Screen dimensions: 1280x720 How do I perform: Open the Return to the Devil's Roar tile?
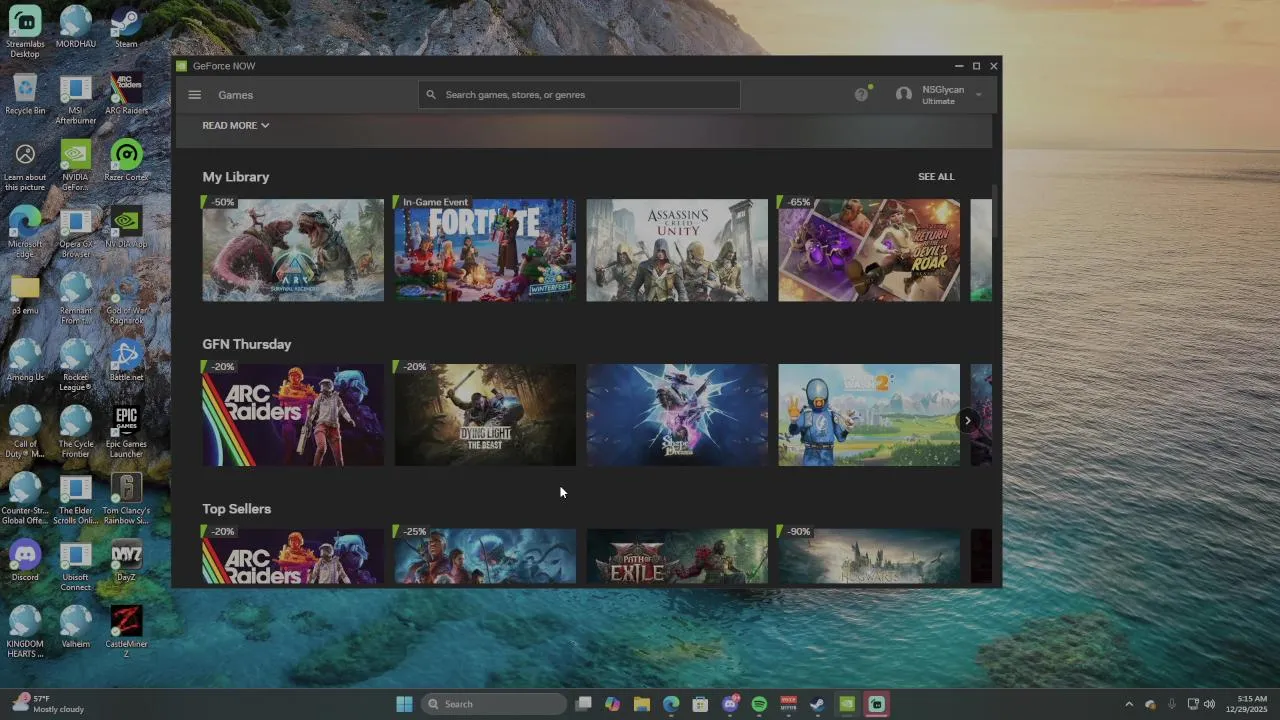(x=869, y=250)
